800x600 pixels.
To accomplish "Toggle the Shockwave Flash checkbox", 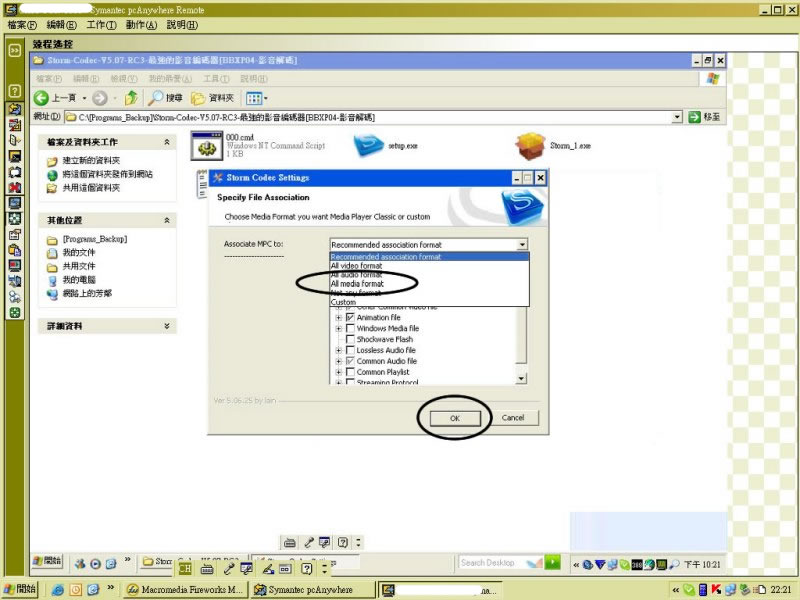I will click(350, 339).
